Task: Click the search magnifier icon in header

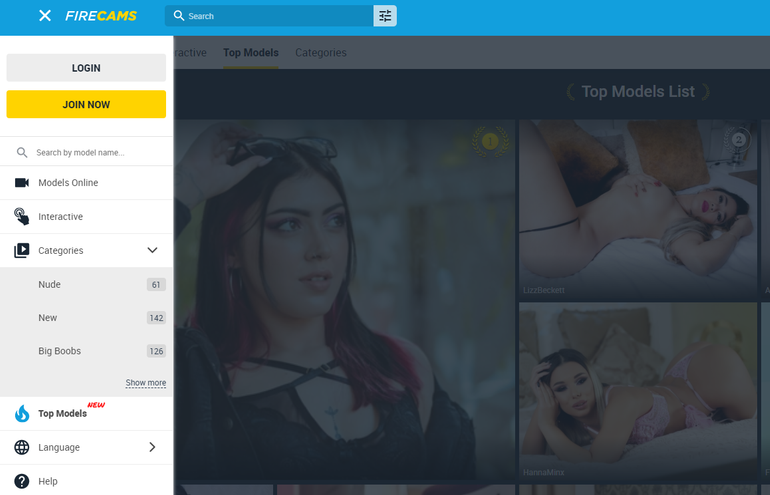Action: pyautogui.click(x=179, y=16)
